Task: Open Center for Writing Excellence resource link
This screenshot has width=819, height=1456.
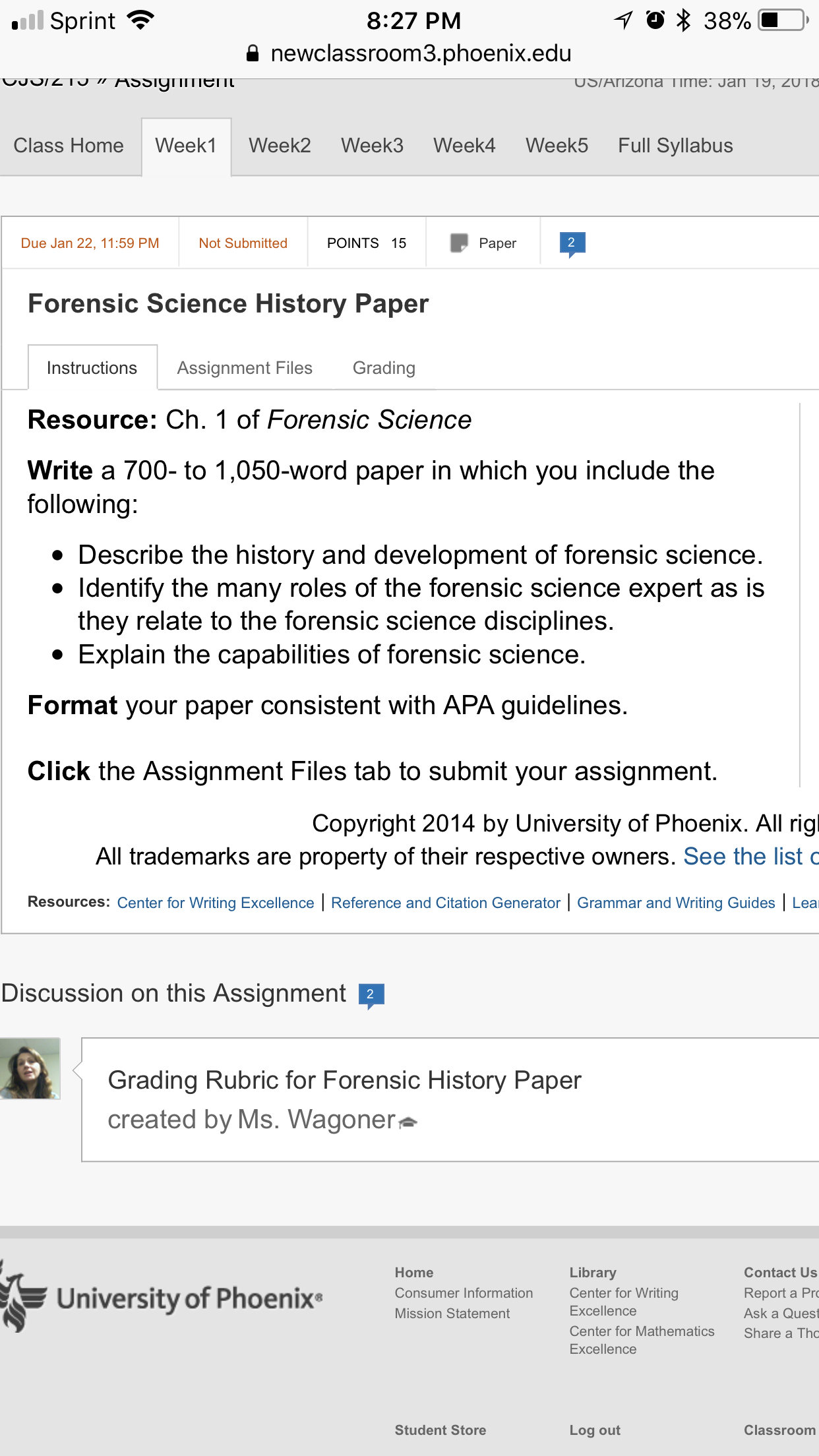Action: click(x=216, y=903)
